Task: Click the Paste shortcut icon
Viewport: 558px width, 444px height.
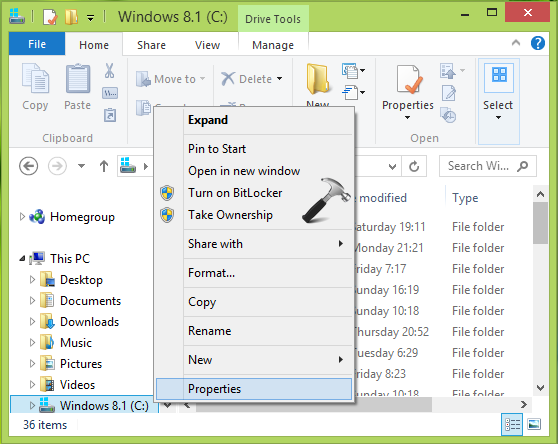Action: tap(110, 115)
